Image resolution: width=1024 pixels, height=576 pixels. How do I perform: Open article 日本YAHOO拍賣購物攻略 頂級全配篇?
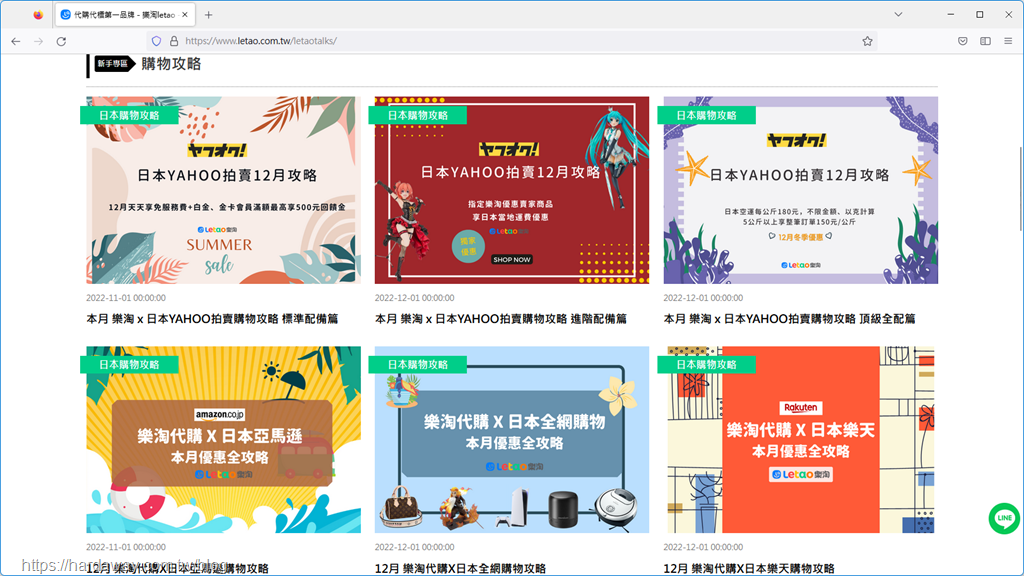pos(790,319)
